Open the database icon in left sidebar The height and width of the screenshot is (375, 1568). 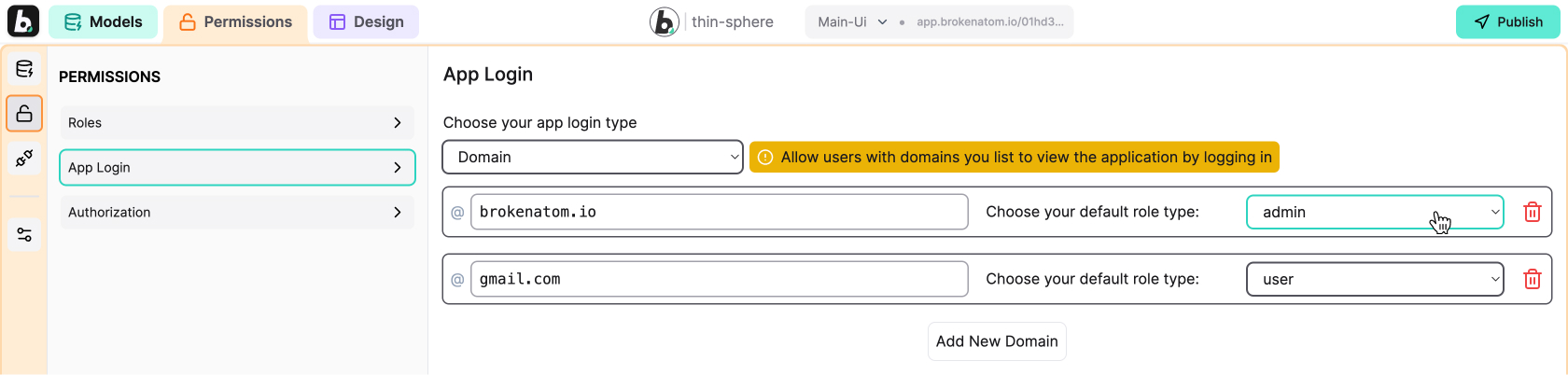(24, 69)
